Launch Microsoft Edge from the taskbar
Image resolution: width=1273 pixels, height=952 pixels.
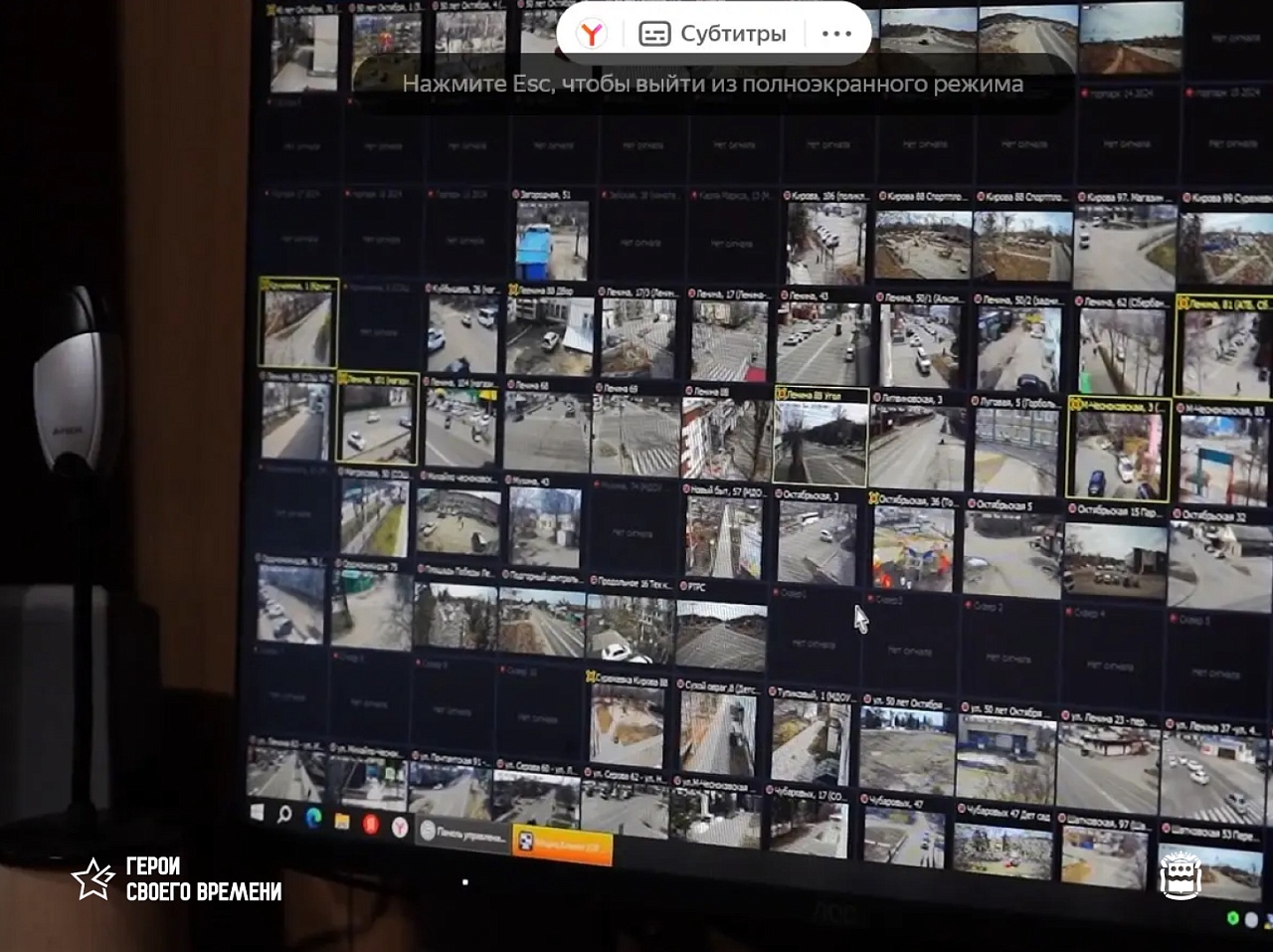click(x=312, y=818)
